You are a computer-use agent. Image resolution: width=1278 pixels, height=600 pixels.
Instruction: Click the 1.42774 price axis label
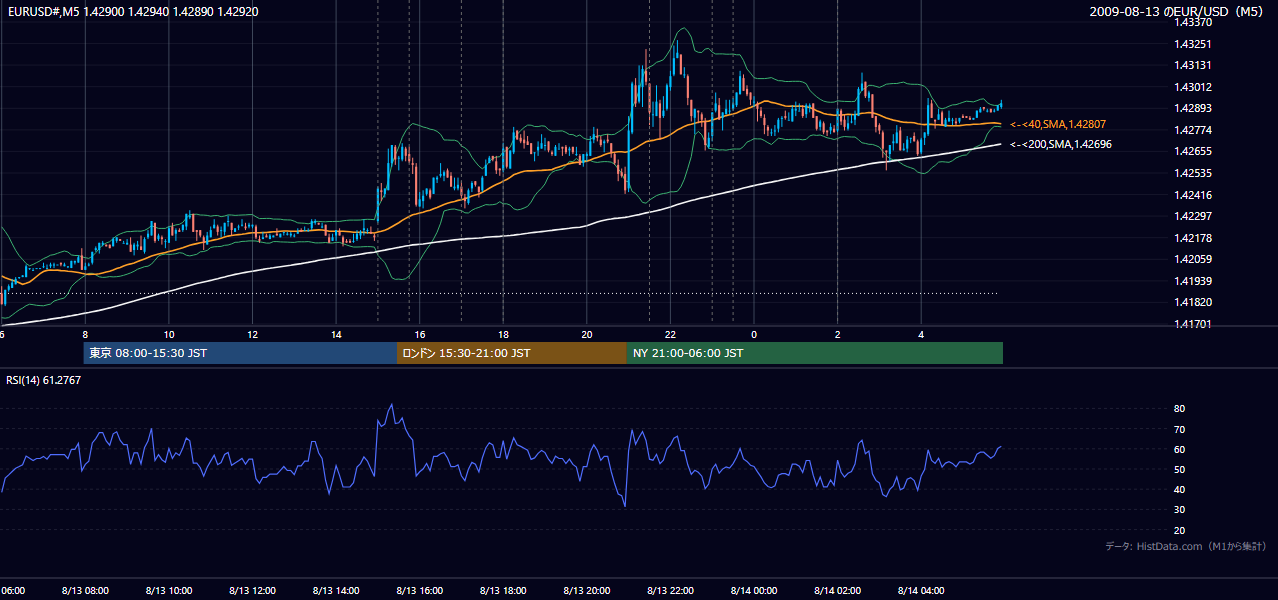(x=1195, y=130)
